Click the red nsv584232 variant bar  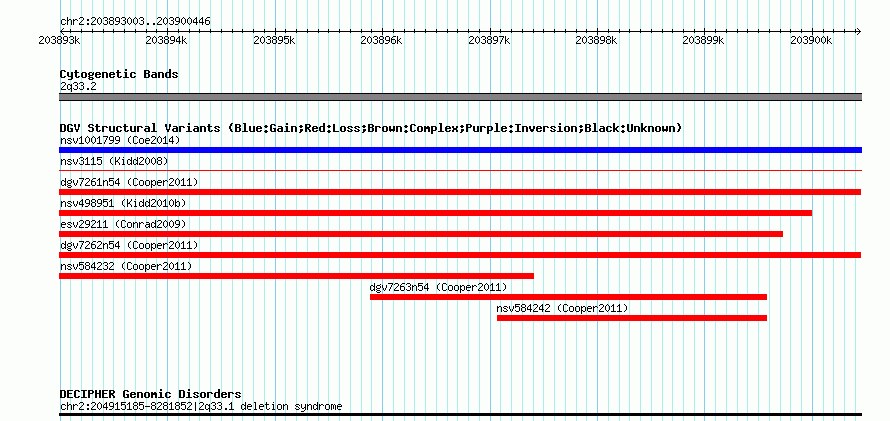tap(296, 276)
